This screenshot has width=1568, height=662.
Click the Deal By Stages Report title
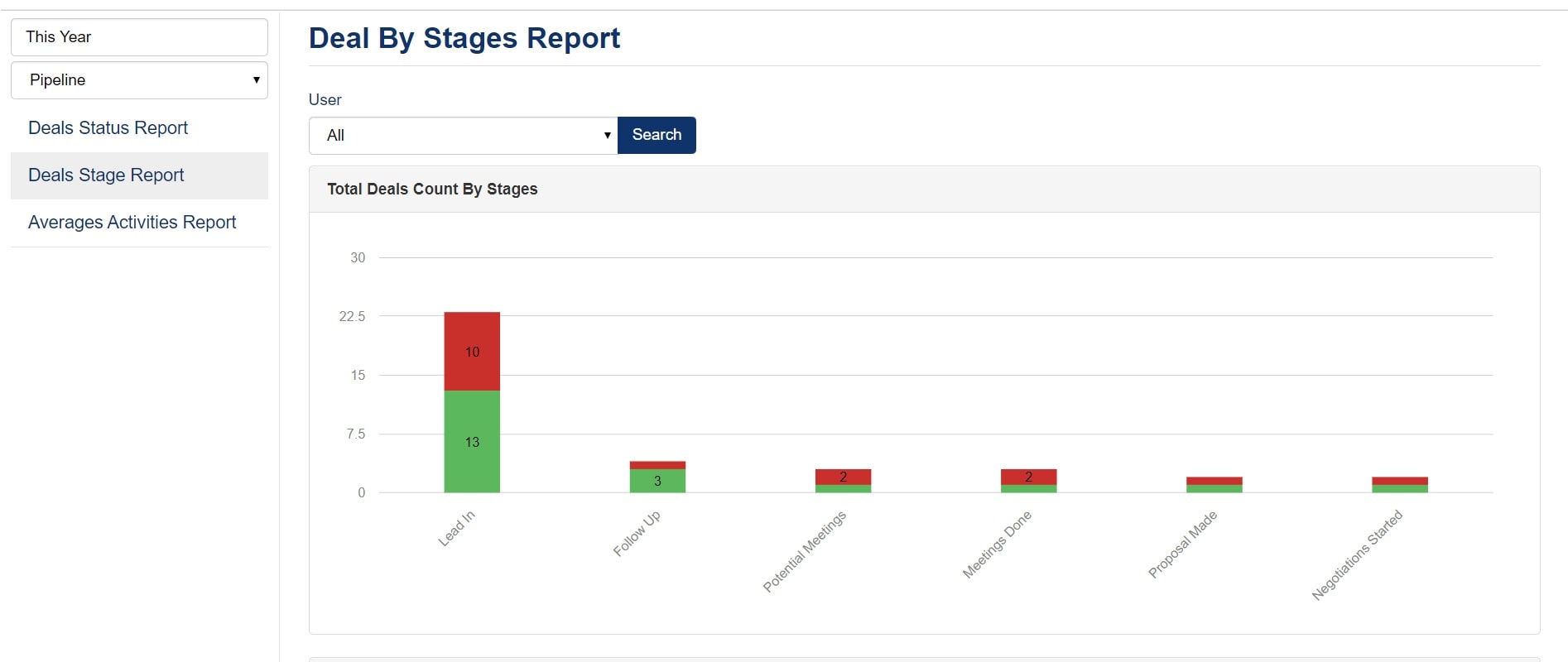pyautogui.click(x=464, y=39)
